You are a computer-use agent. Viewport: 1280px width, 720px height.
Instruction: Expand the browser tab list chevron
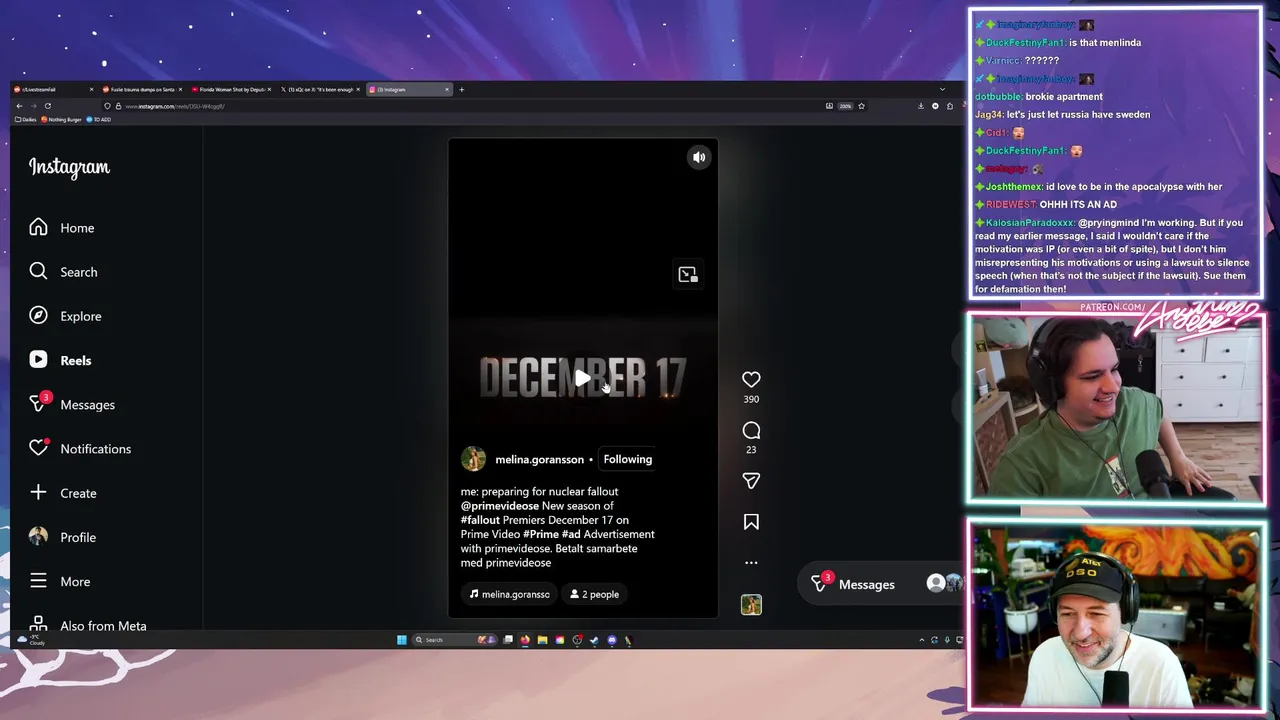click(x=941, y=89)
